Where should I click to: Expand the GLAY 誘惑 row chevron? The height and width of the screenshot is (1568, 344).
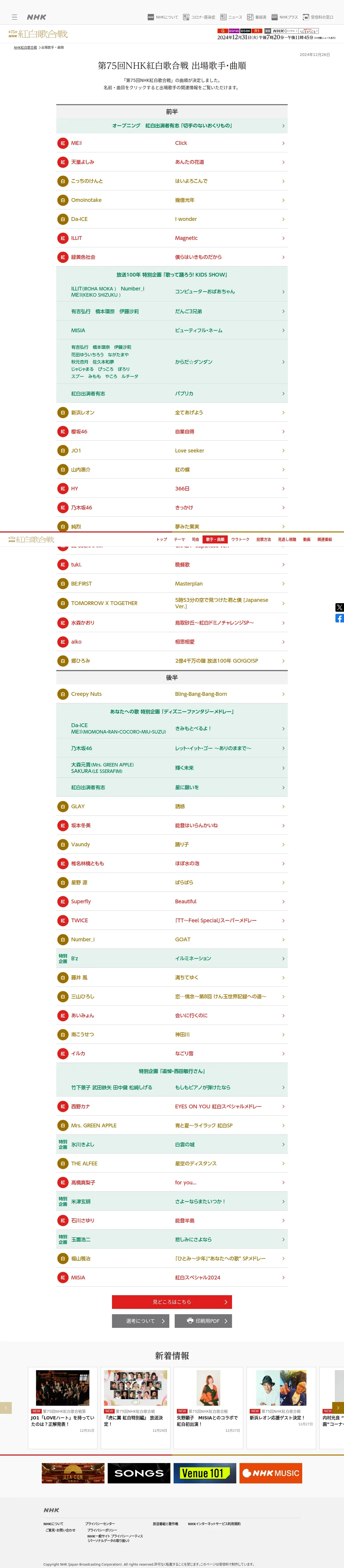point(283,807)
